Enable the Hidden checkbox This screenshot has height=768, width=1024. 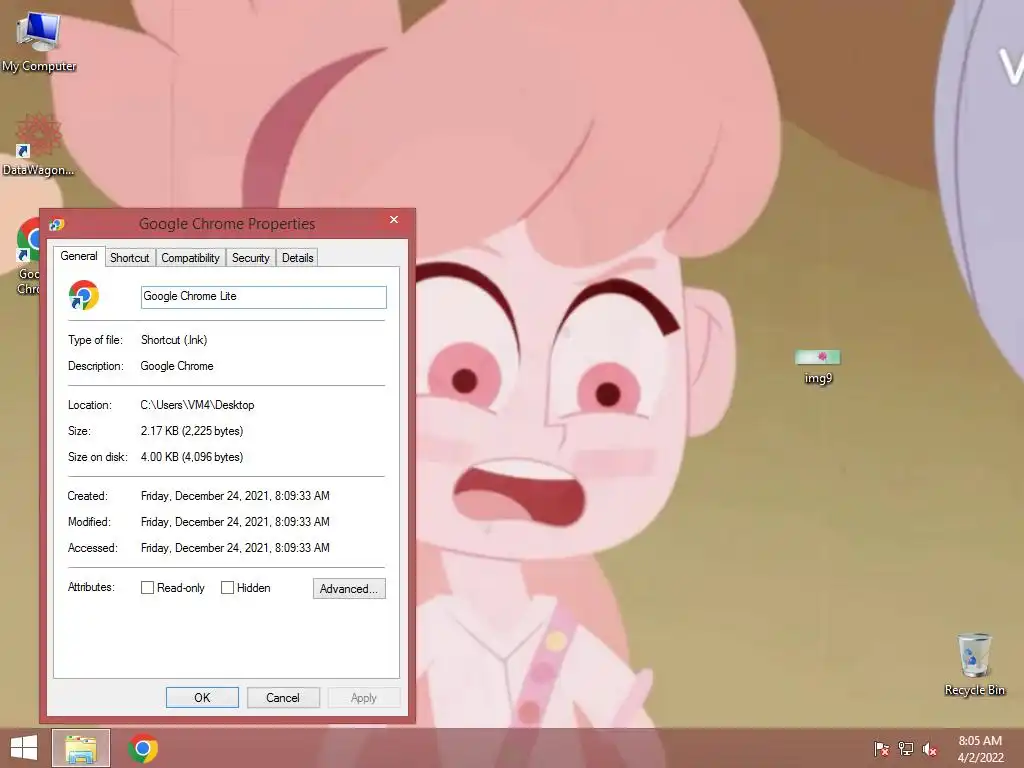pyautogui.click(x=227, y=588)
